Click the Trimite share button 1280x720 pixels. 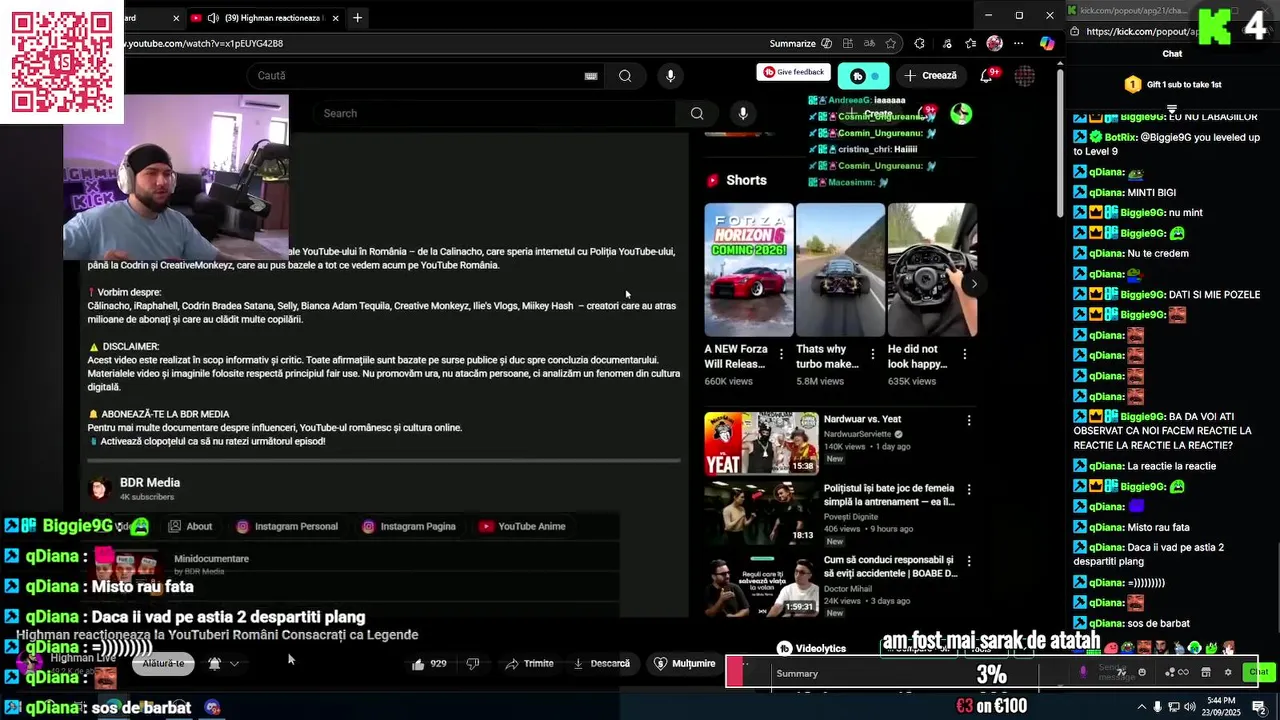[x=529, y=664]
